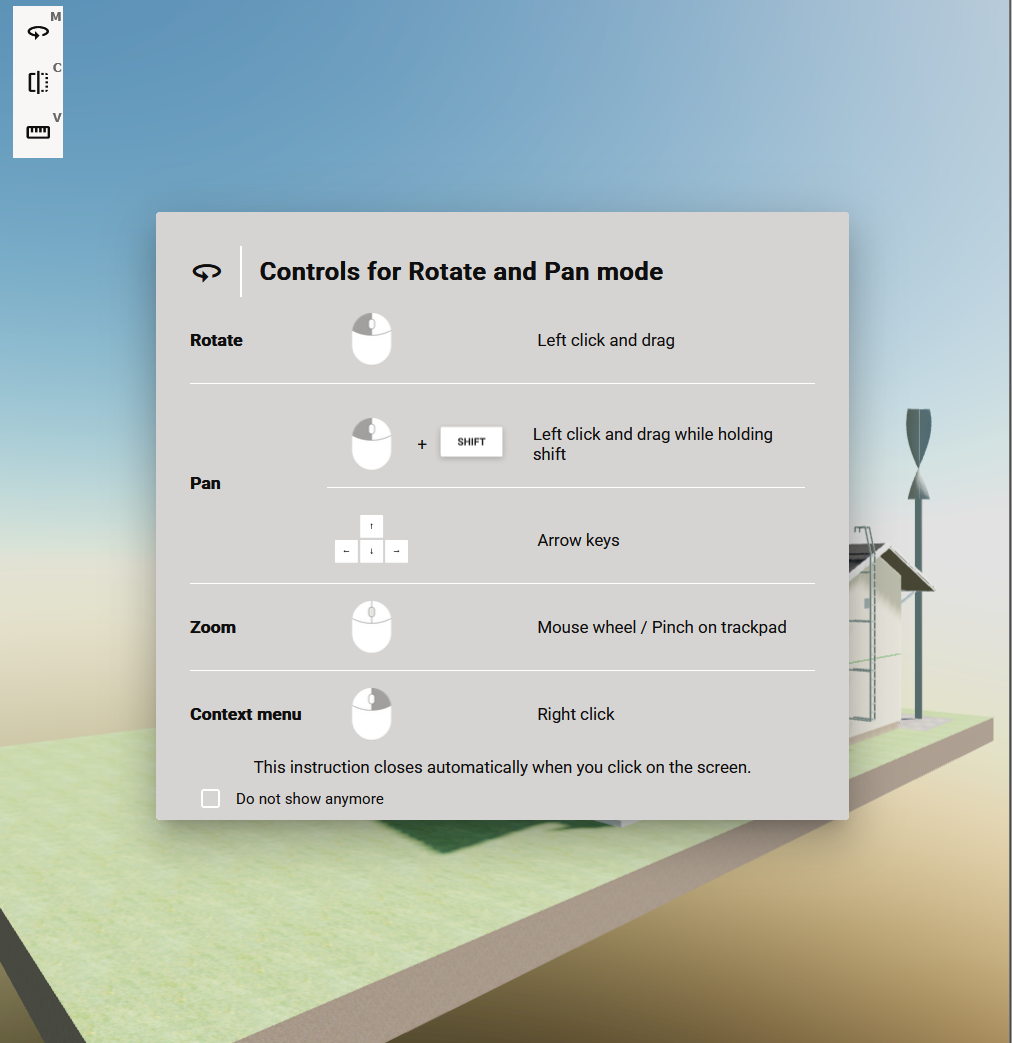Click the left arrow key graphic
Viewport: 1012px width, 1043px height.
click(x=346, y=551)
